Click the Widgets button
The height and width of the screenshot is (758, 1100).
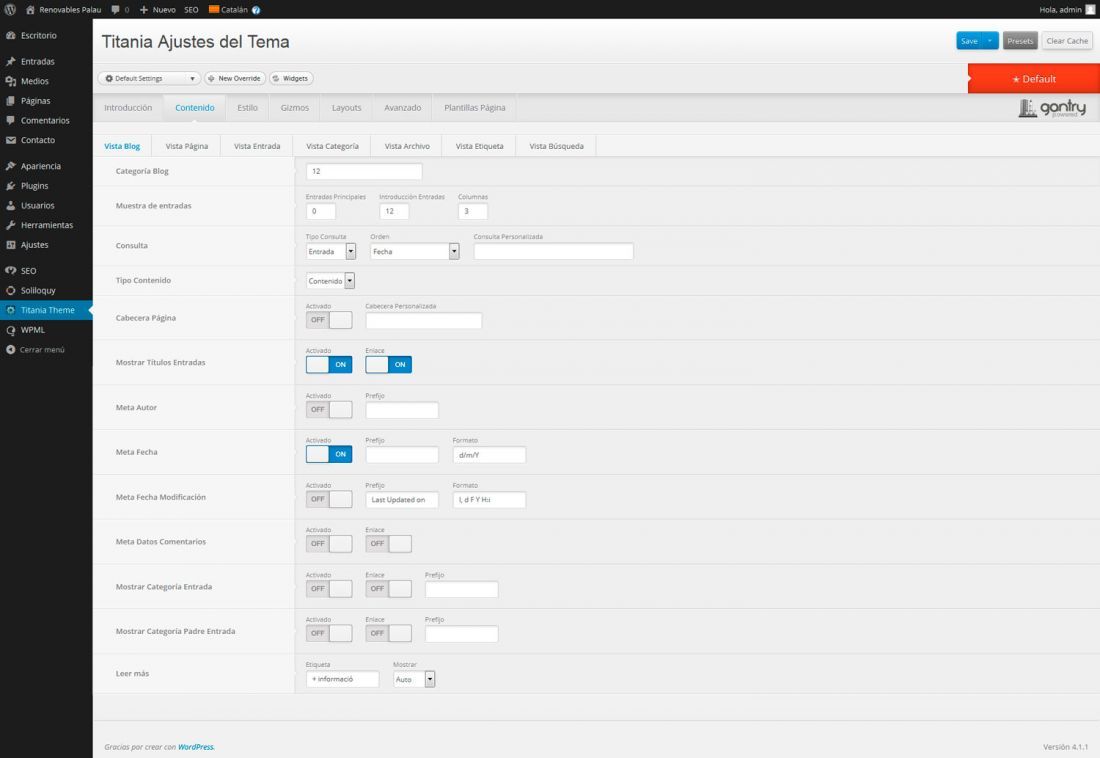tap(291, 79)
